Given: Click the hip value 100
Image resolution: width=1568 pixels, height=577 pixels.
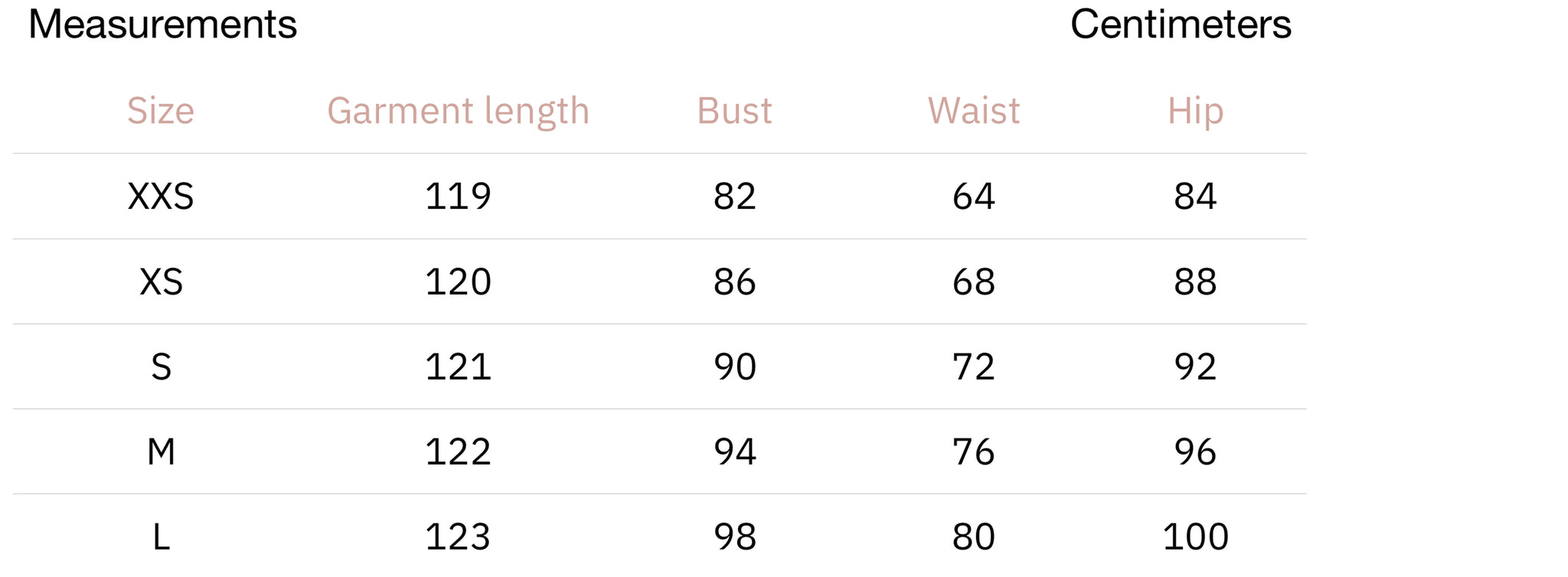Looking at the screenshot, I should pos(1195,536).
